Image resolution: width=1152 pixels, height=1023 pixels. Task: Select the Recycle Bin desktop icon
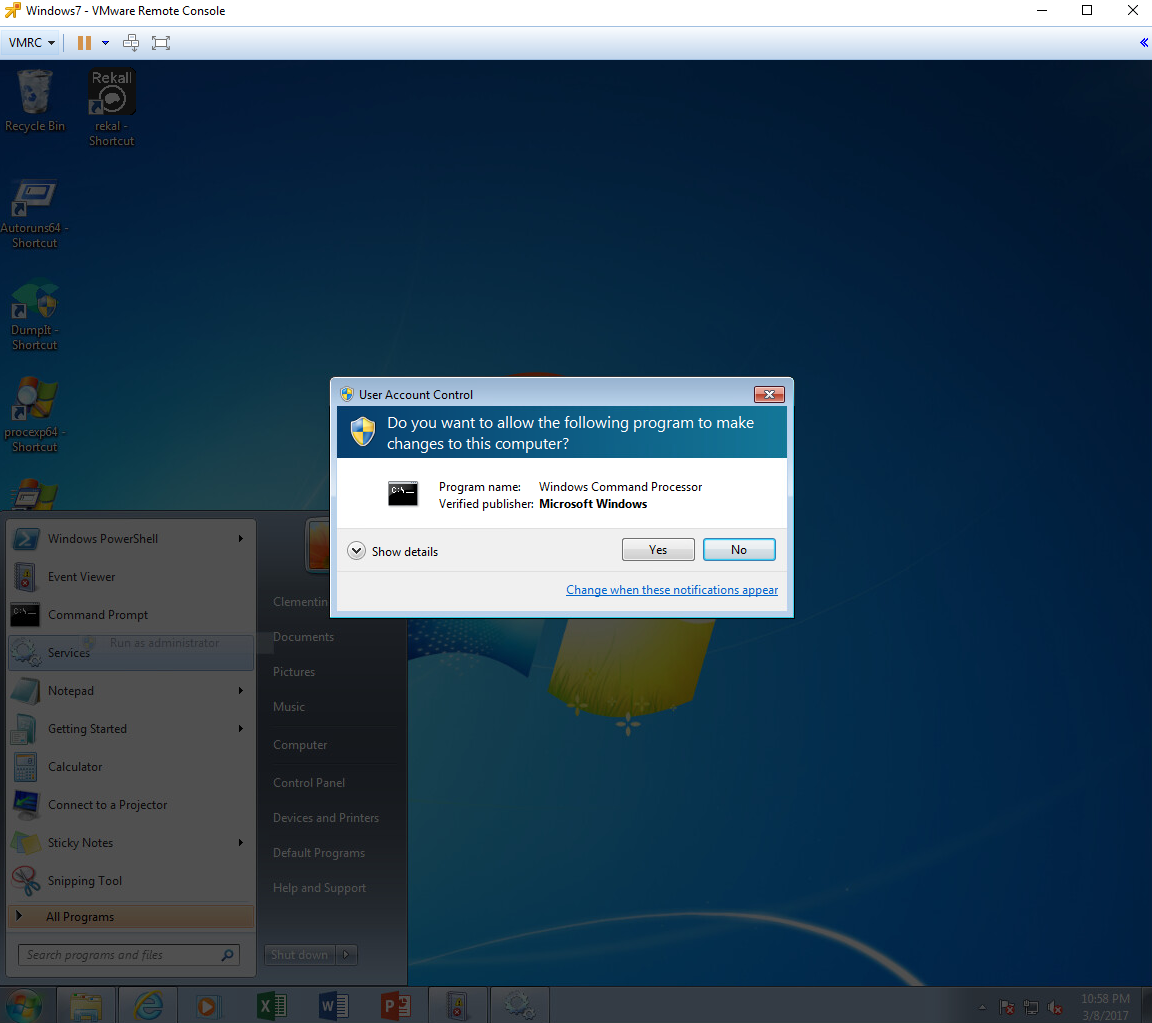click(x=35, y=101)
